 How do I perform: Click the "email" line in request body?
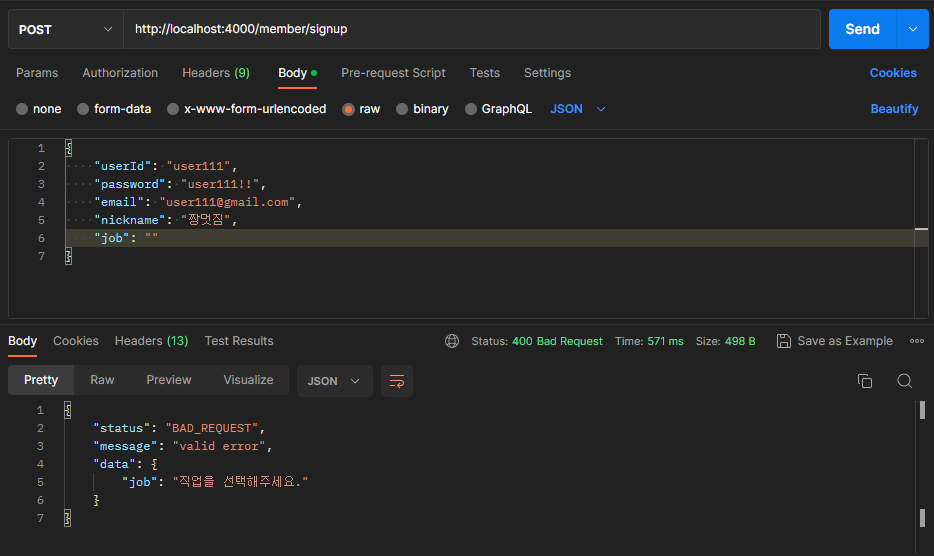[198, 202]
